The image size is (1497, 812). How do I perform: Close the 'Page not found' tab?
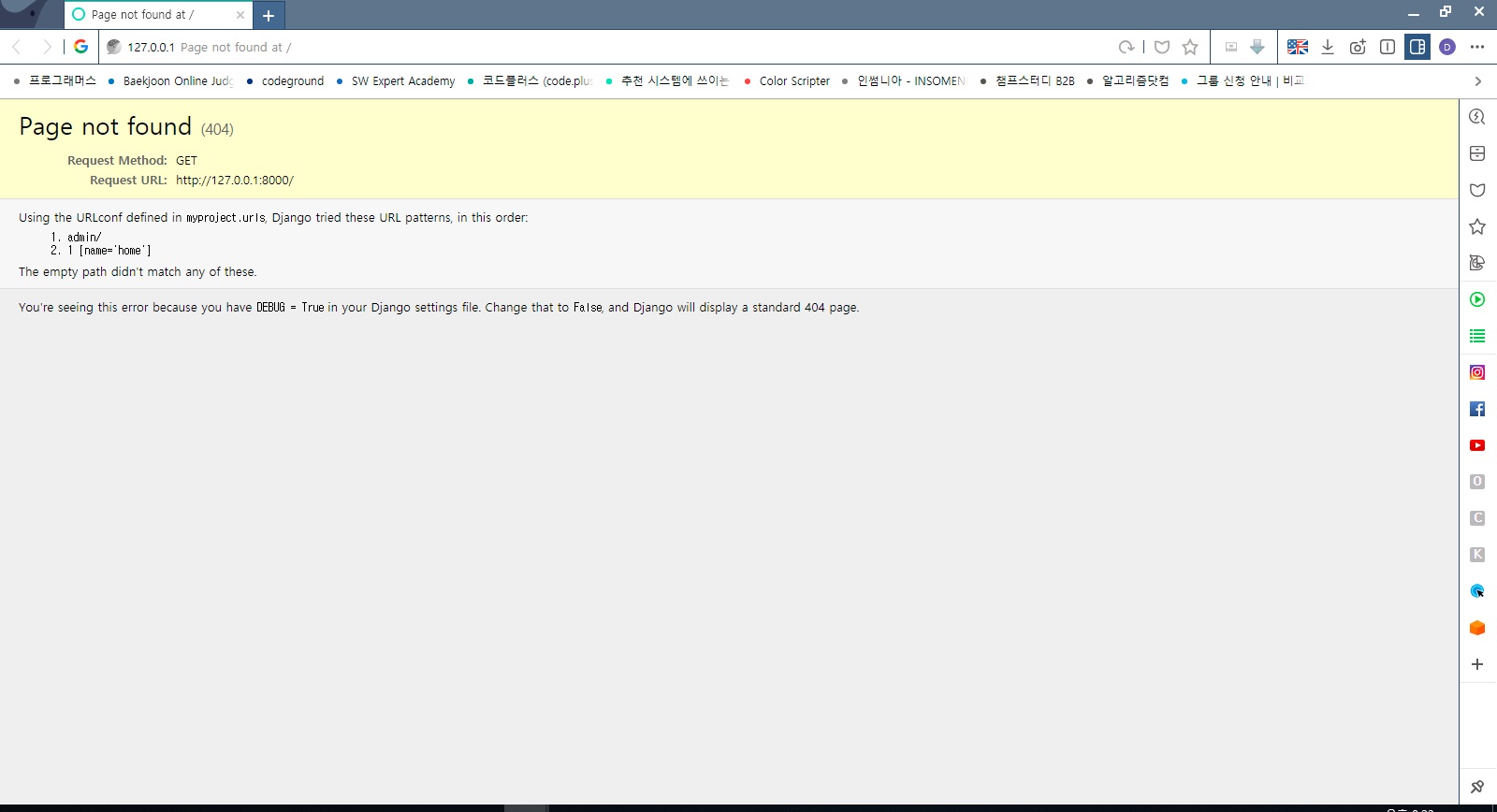240,15
